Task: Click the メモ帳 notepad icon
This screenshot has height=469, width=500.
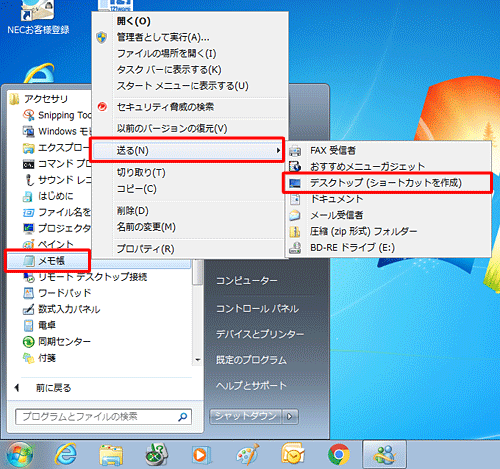Action: (x=29, y=261)
